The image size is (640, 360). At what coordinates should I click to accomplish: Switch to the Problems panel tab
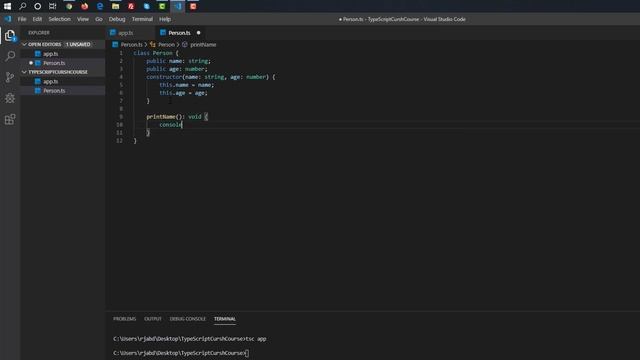tap(124, 319)
